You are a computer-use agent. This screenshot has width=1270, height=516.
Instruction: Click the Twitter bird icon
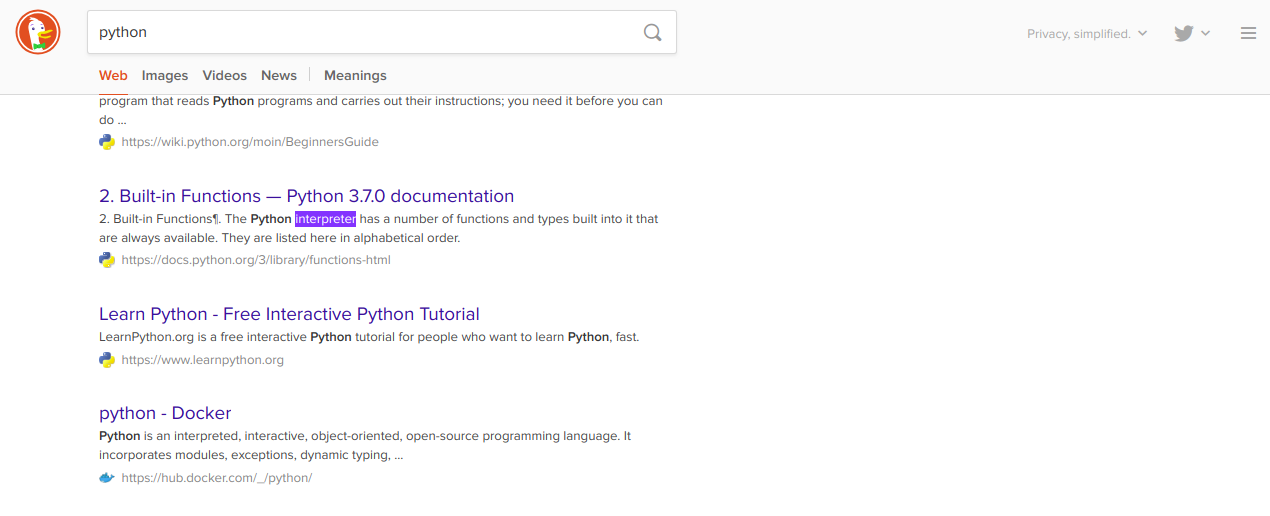tap(1184, 33)
